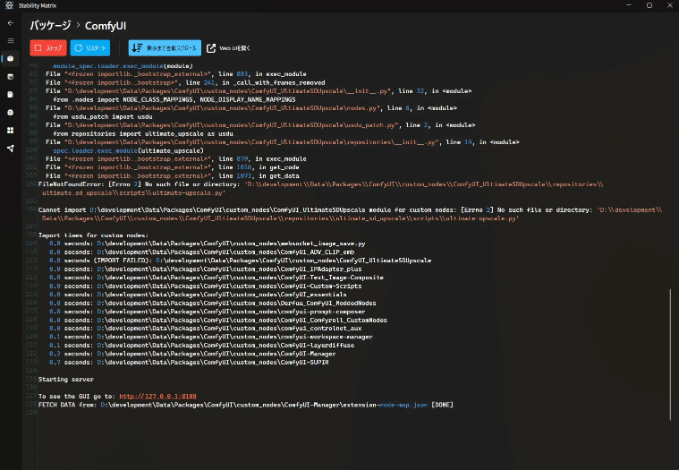Open the http://127.0.0.1:8188 link
This screenshot has width=679, height=470.
pyautogui.click(x=158, y=396)
